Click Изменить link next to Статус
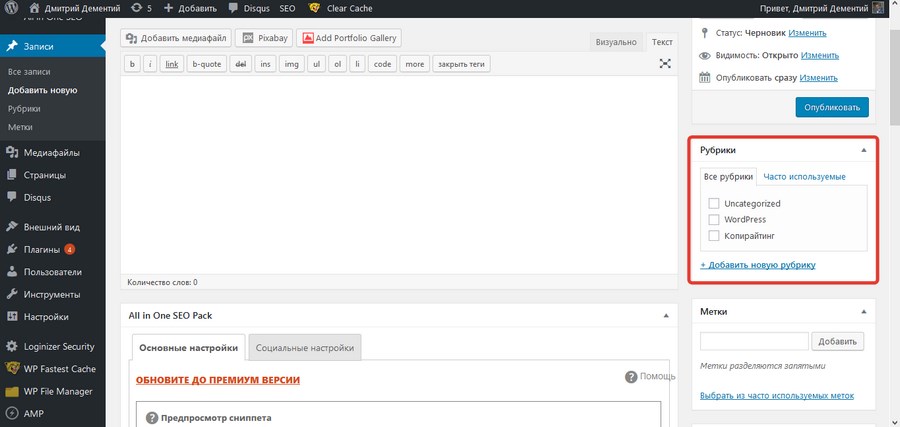Viewport: 900px width, 427px height. [807, 33]
